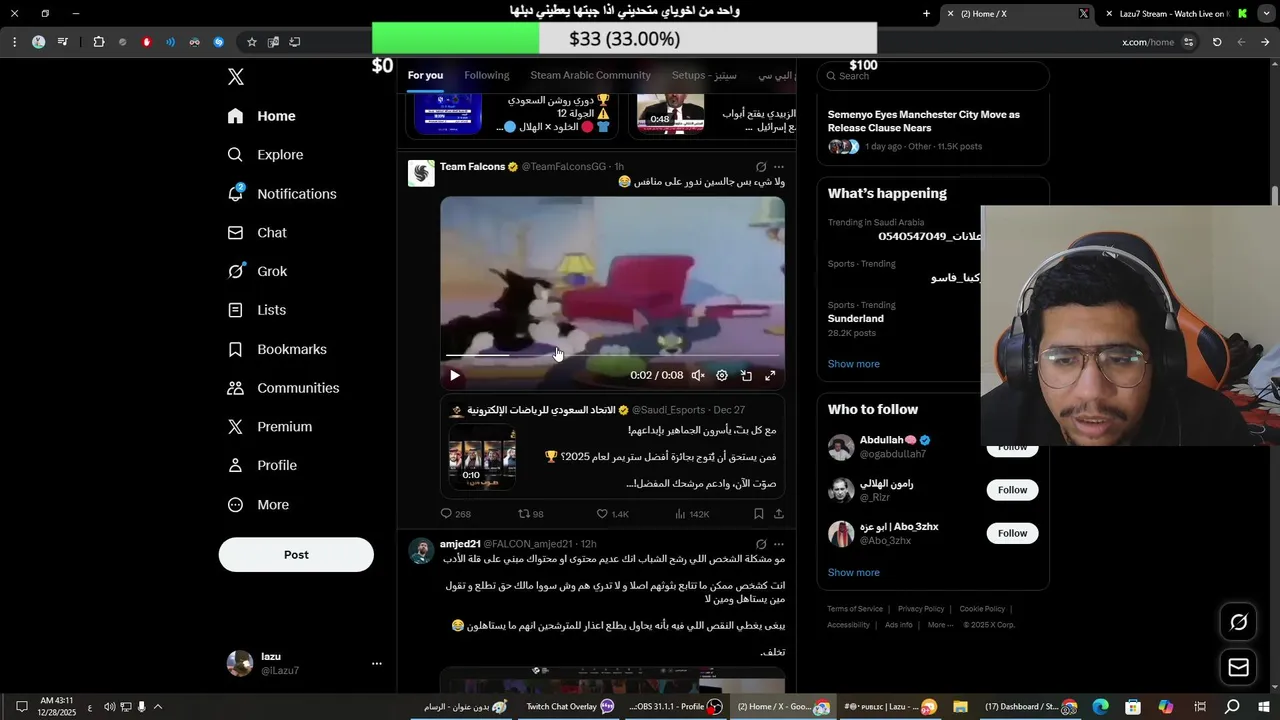Open Communities in the sidebar
The height and width of the screenshot is (720, 1280).
(283, 388)
